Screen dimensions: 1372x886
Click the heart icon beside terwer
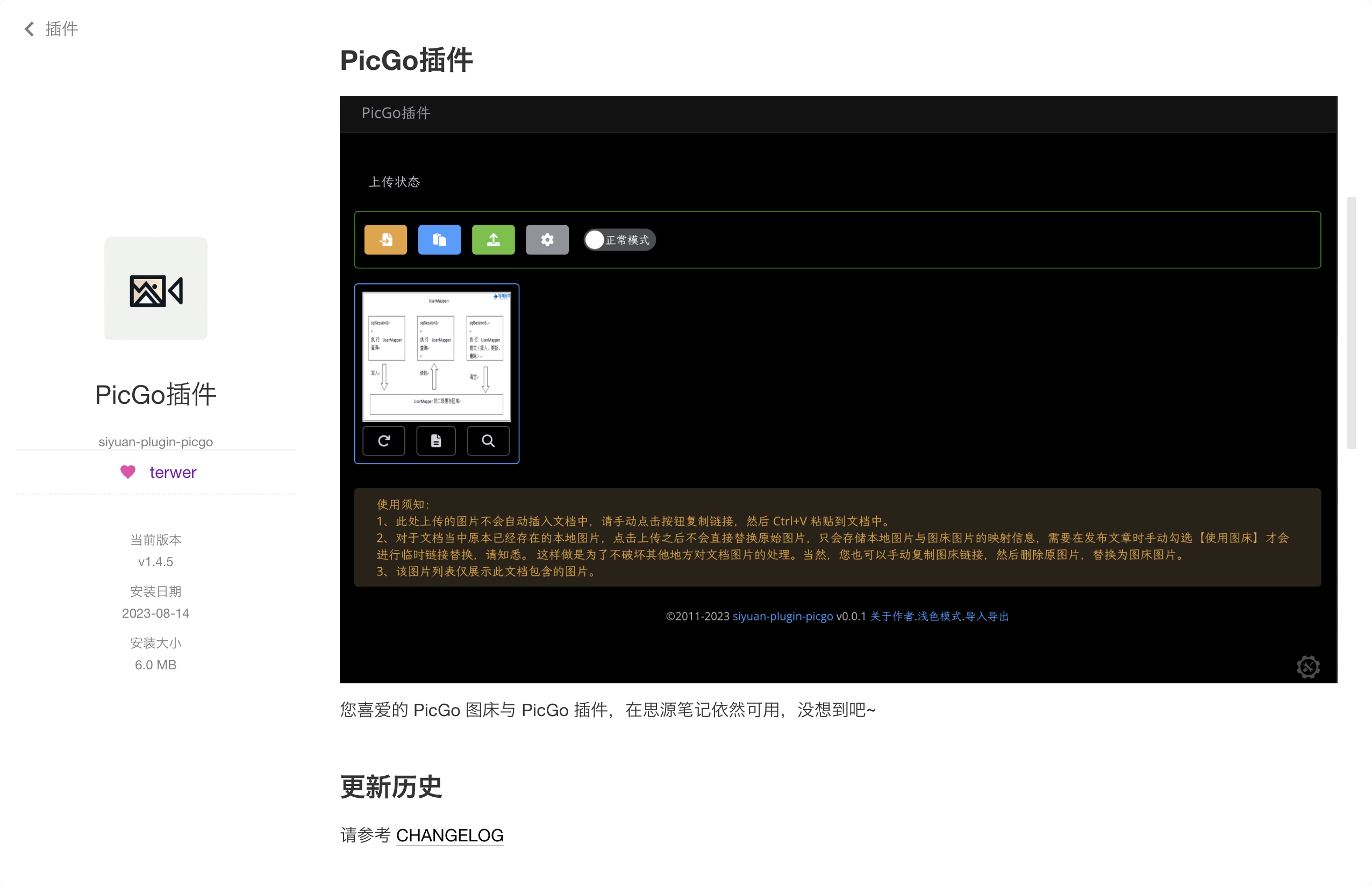[x=128, y=472]
